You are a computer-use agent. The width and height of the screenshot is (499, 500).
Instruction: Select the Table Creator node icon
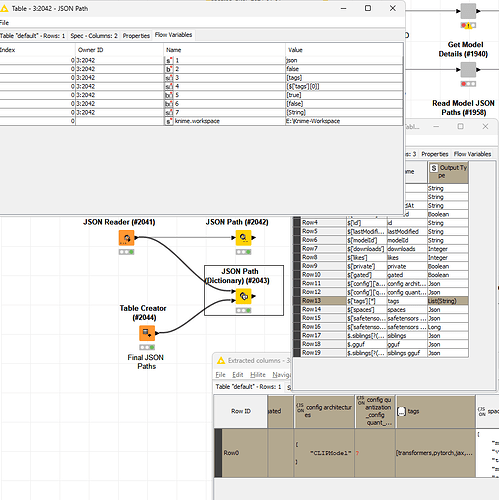coord(147,333)
